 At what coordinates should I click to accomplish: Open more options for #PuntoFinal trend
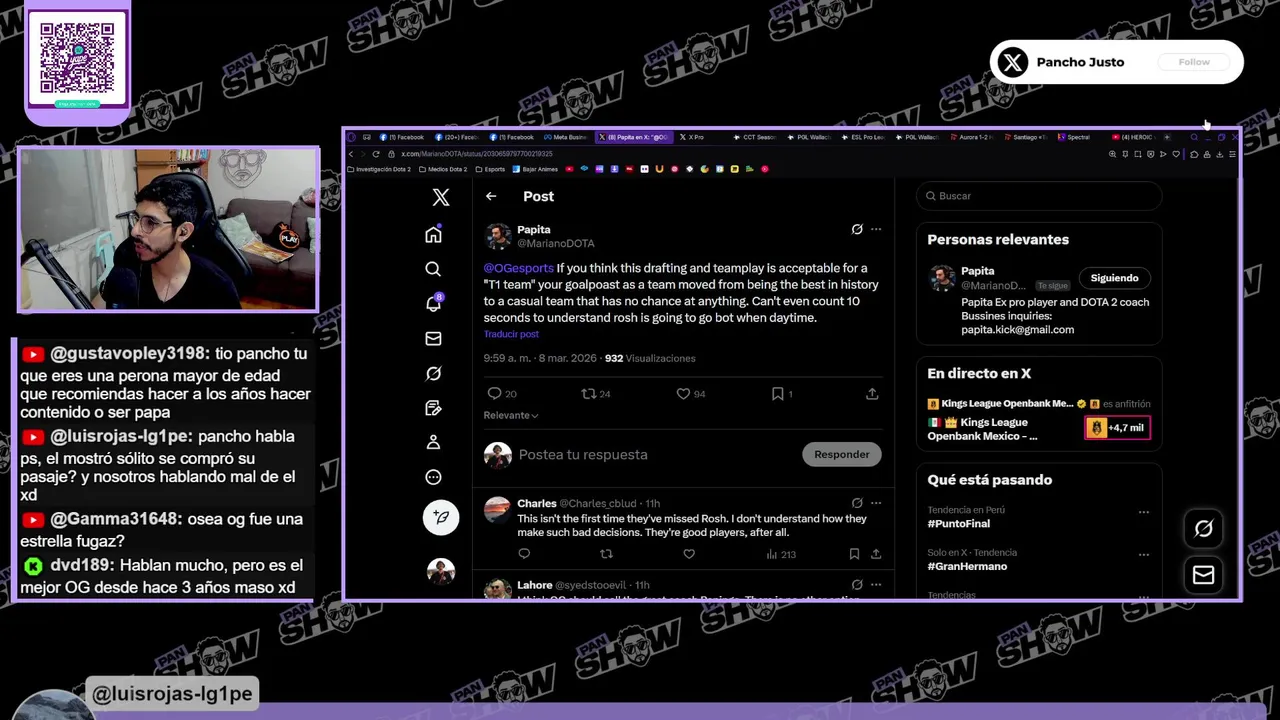coord(1143,512)
